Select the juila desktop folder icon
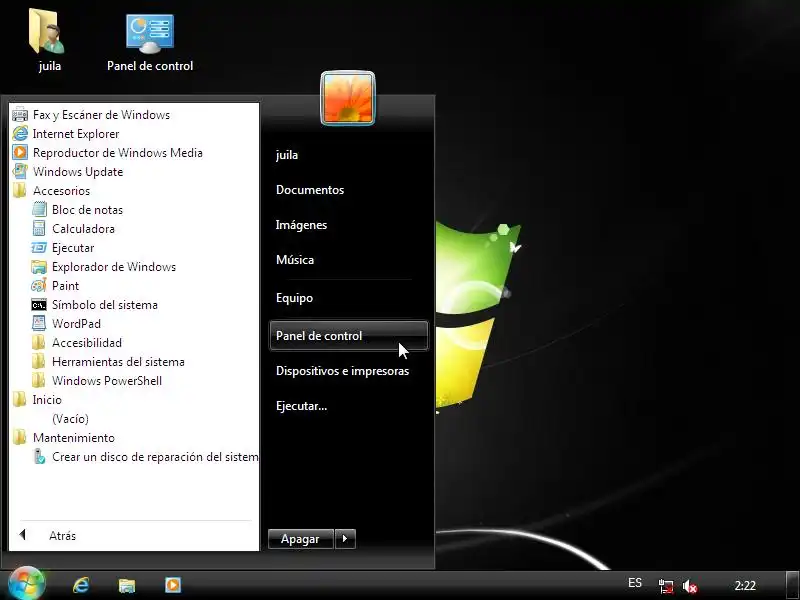 pyautogui.click(x=49, y=41)
